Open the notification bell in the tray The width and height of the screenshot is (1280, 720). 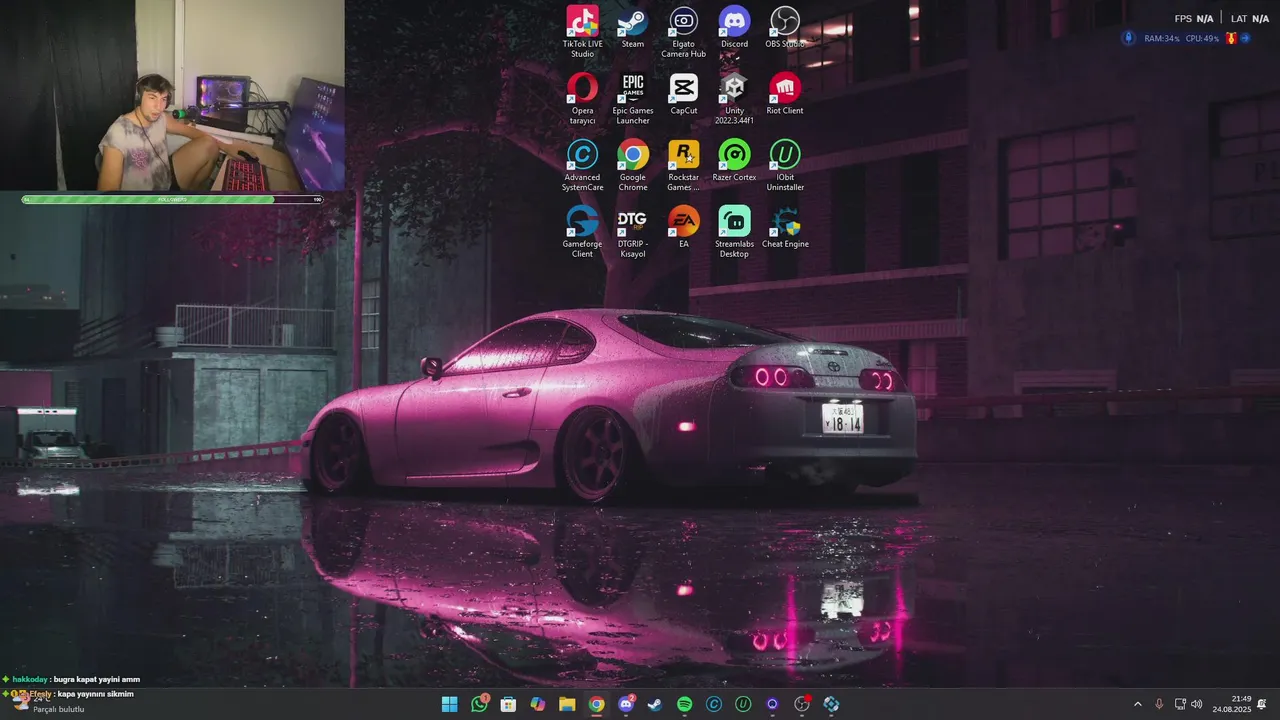[1262, 704]
